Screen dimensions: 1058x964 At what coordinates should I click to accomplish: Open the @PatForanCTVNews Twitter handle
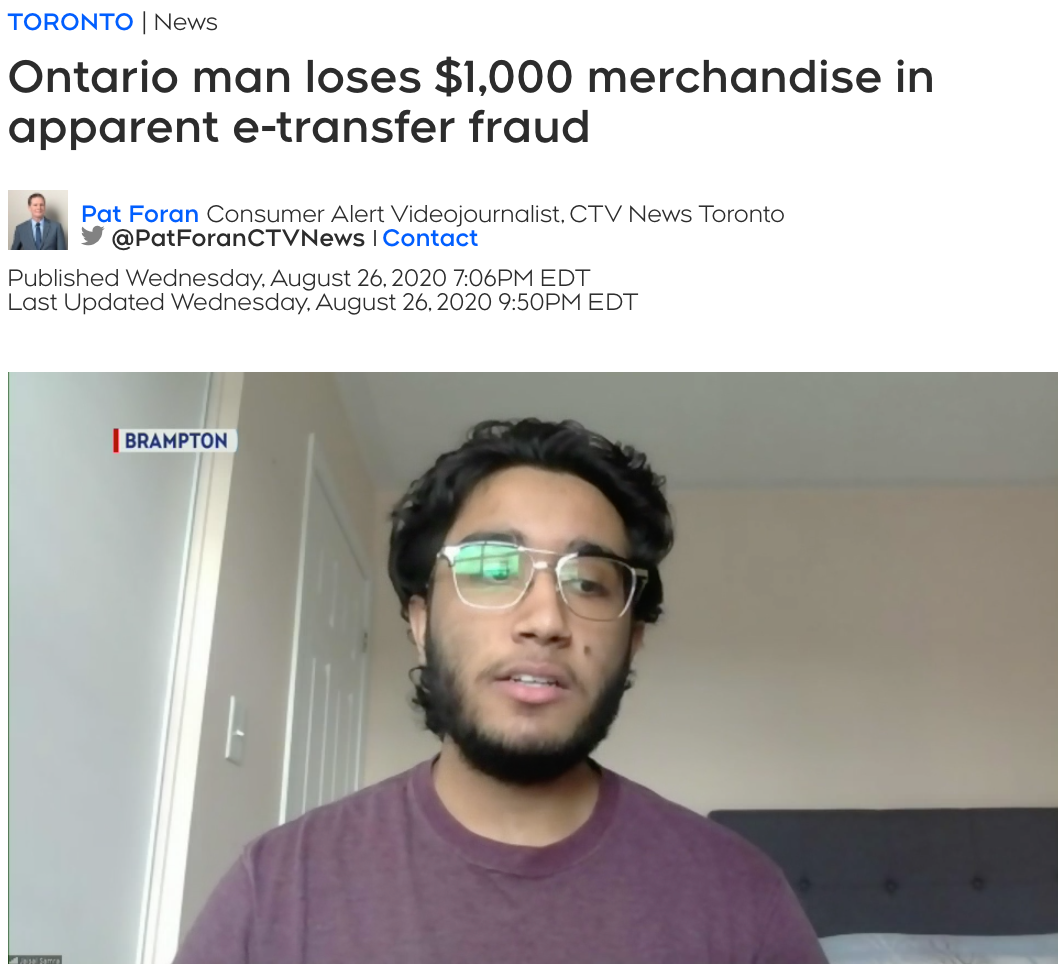(238, 238)
